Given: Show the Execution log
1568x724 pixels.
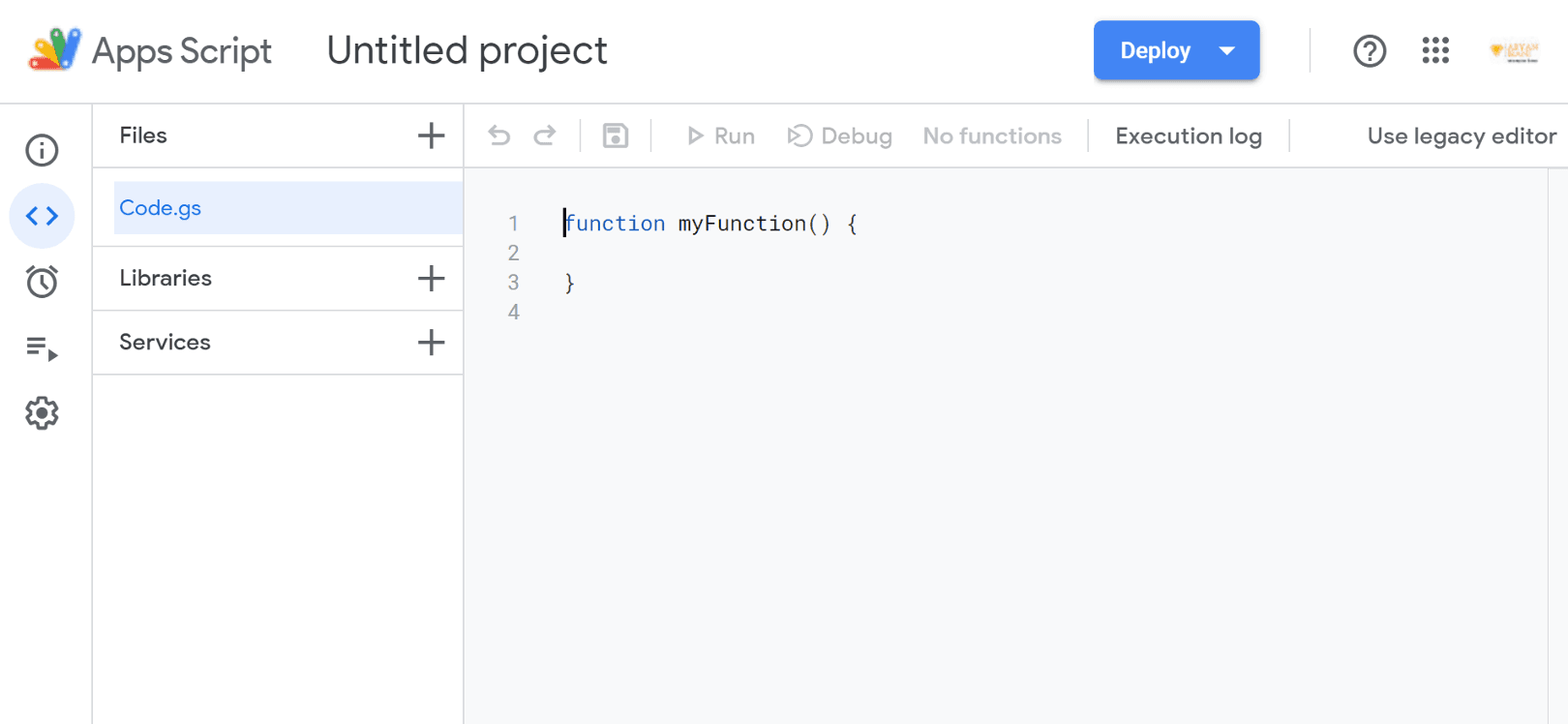Looking at the screenshot, I should [x=1189, y=136].
